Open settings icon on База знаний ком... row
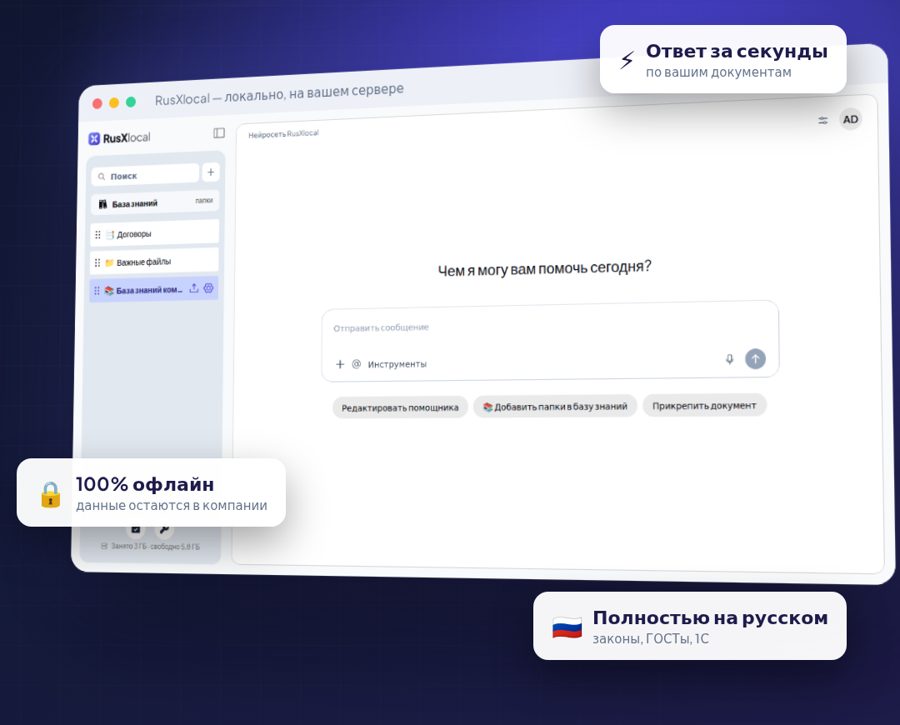This screenshot has height=725, width=900. click(208, 288)
